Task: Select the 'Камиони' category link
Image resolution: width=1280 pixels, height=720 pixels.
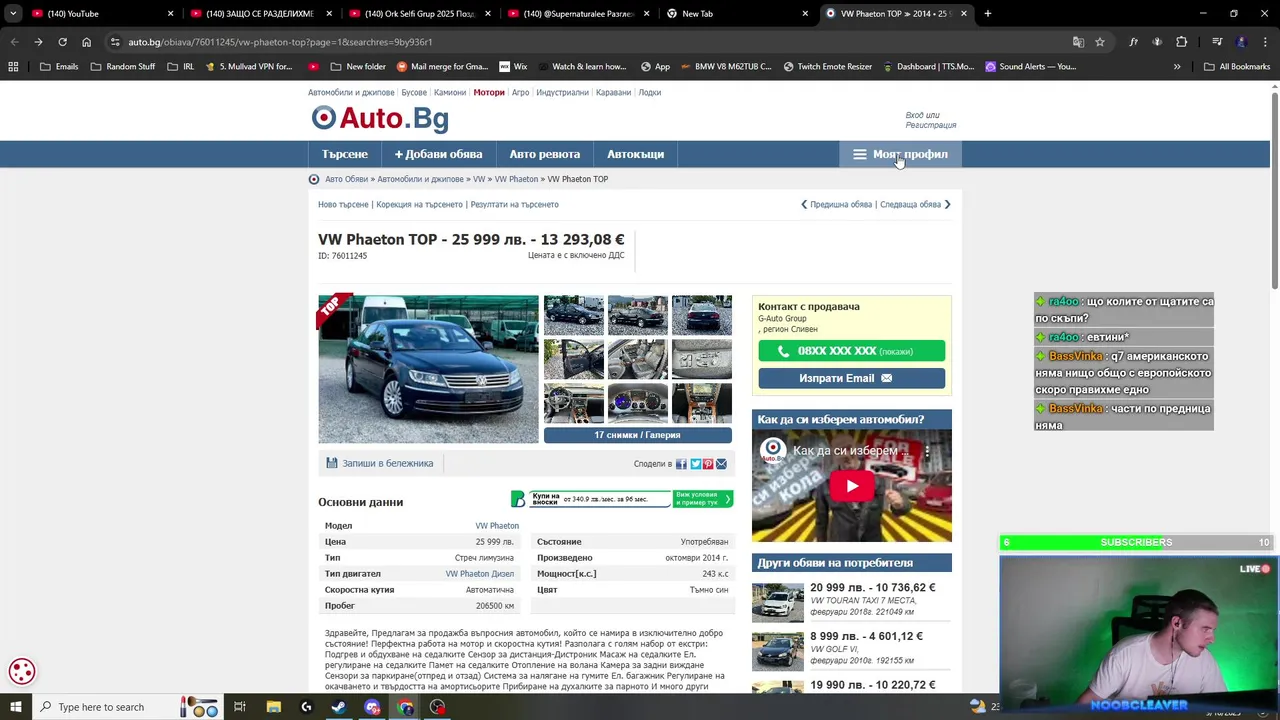Action: (450, 92)
